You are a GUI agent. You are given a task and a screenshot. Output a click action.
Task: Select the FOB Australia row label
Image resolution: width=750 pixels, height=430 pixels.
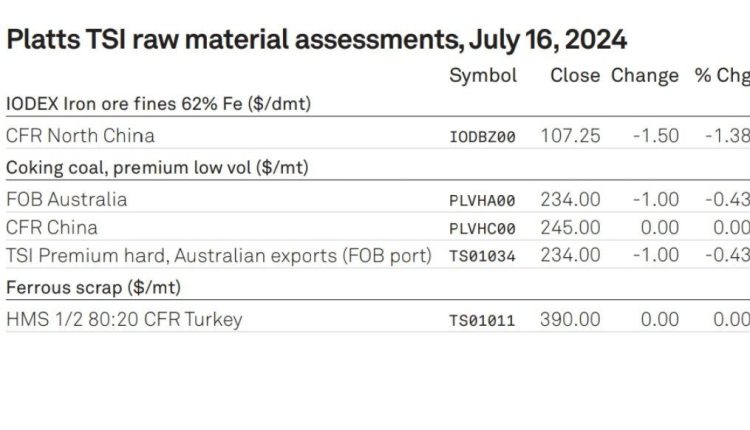point(66,199)
